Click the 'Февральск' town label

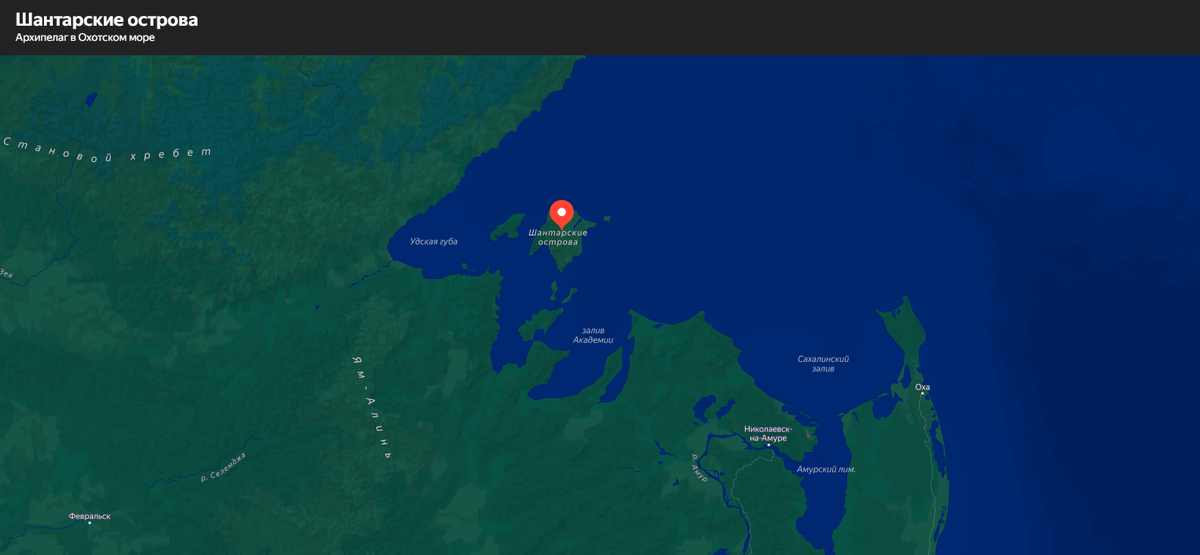(90, 516)
